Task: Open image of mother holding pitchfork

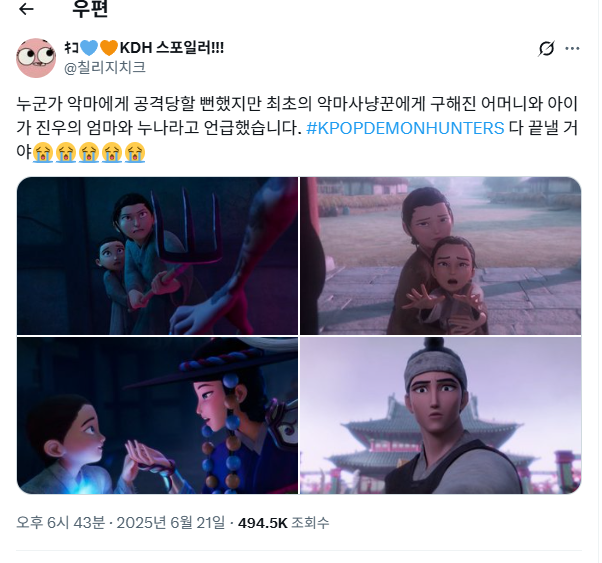Action: 157,256
